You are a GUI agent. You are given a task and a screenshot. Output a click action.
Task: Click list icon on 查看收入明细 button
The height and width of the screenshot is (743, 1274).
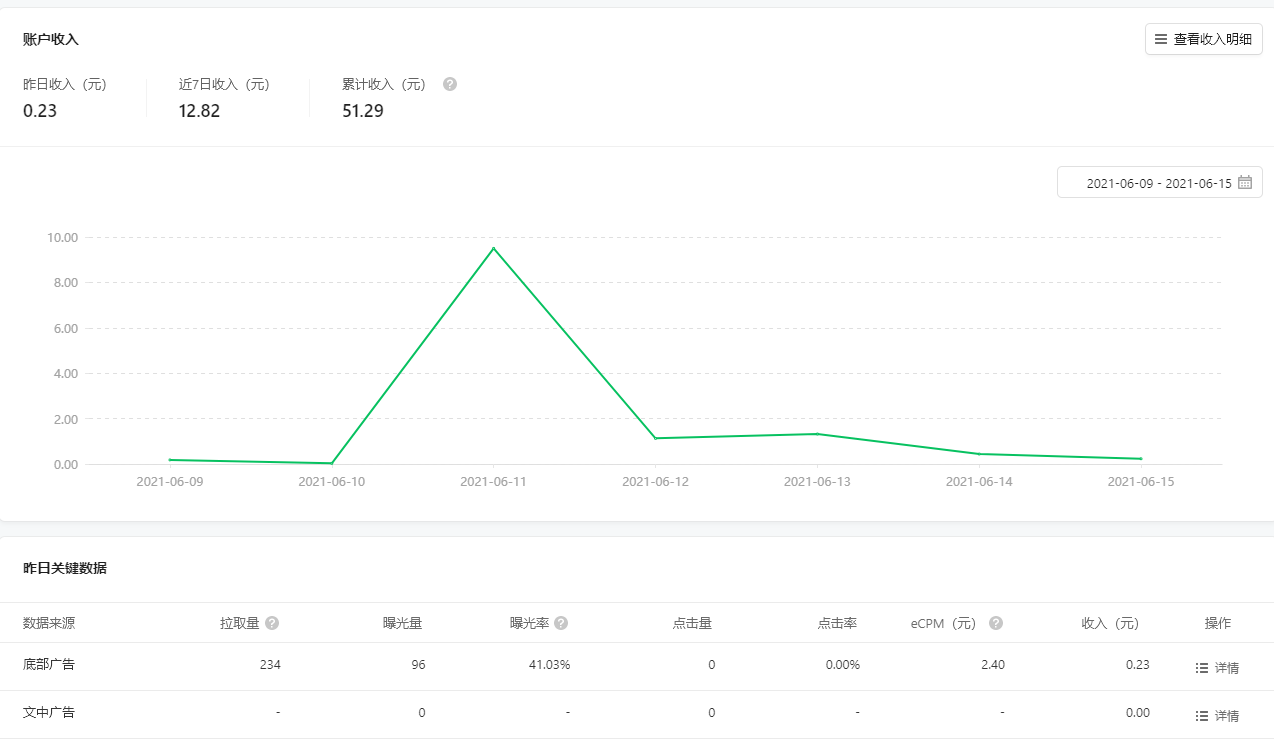pyautogui.click(x=1161, y=40)
